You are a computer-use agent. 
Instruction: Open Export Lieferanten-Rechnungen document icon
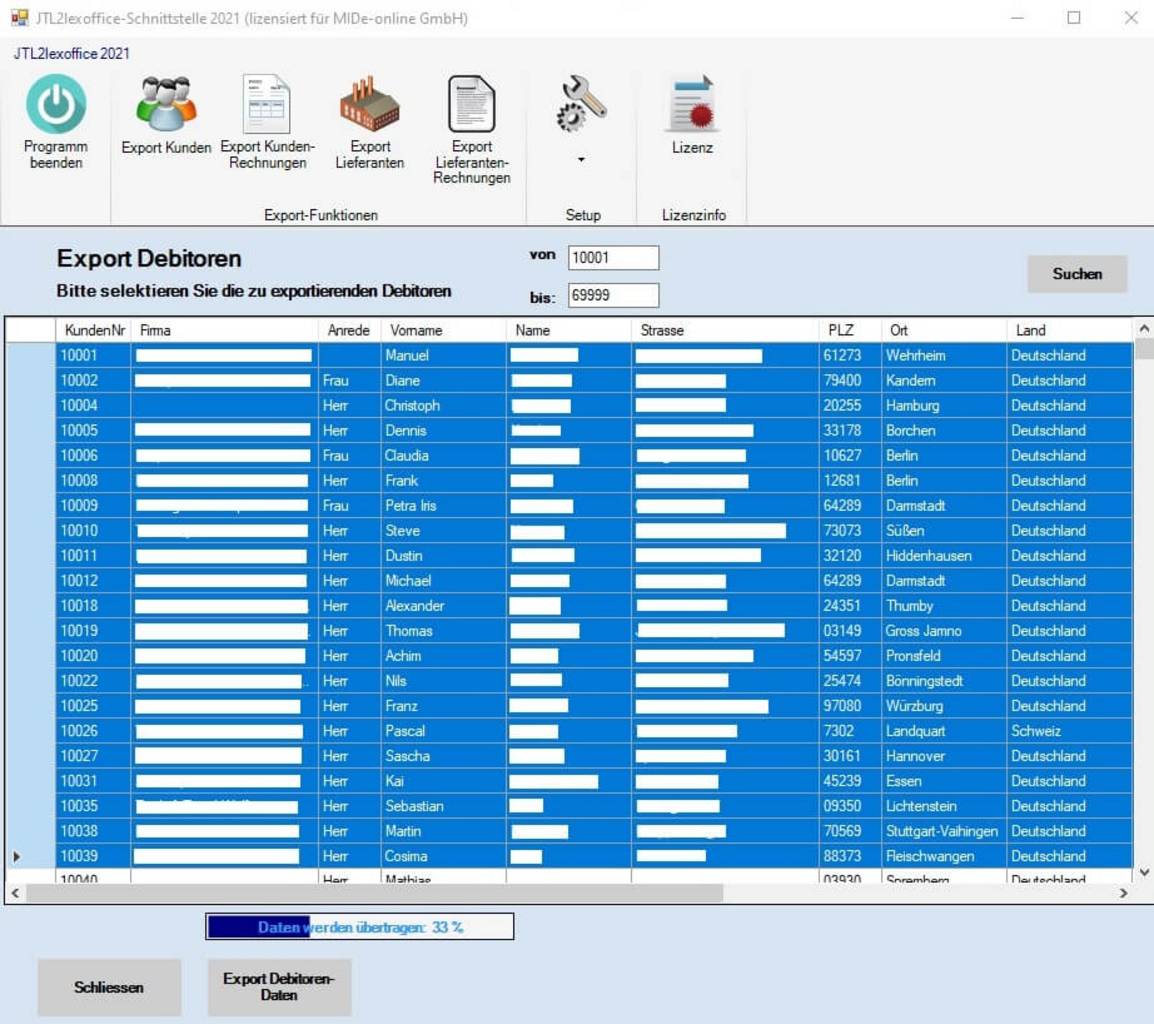[471, 104]
